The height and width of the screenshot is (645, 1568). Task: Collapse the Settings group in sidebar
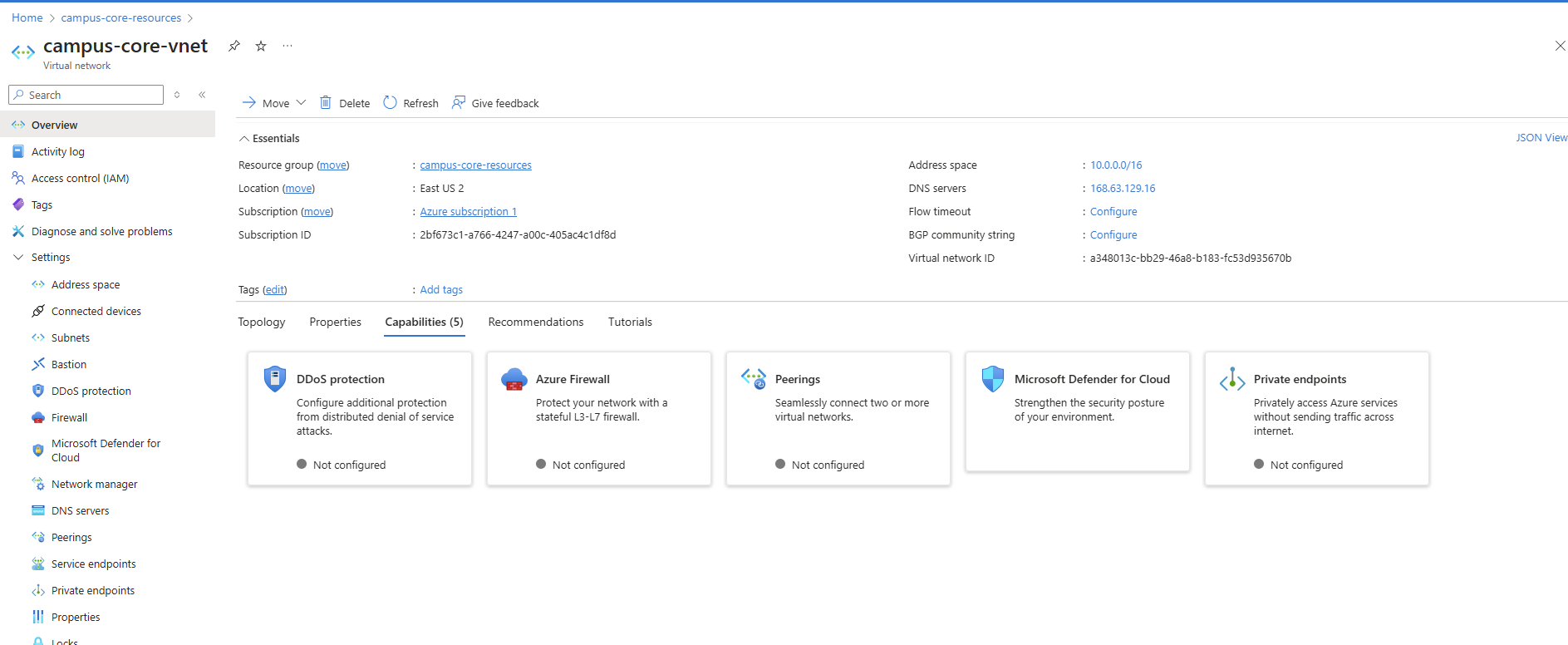(x=18, y=258)
